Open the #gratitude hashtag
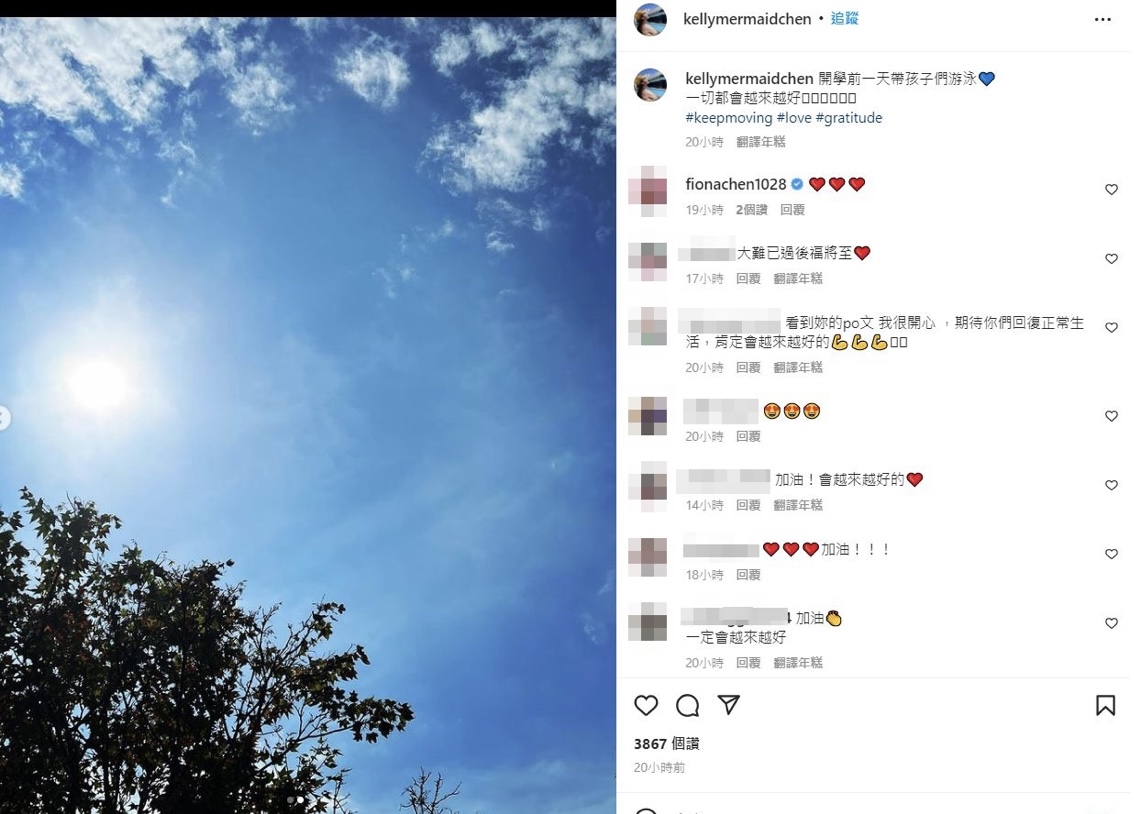The height and width of the screenshot is (814, 1134). pos(849,118)
